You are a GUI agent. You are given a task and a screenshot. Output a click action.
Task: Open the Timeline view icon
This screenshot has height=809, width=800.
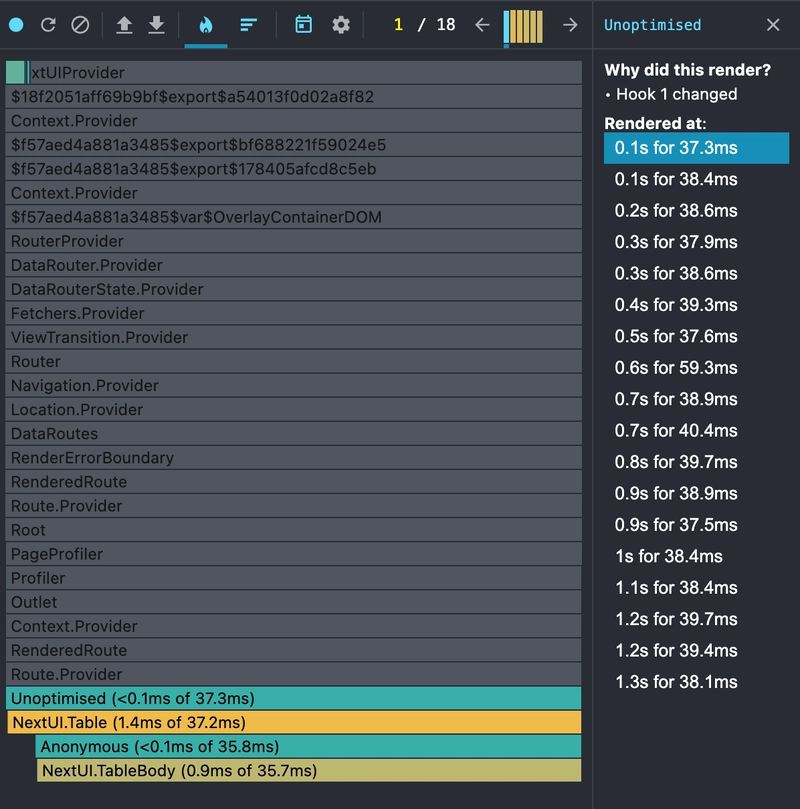click(304, 25)
